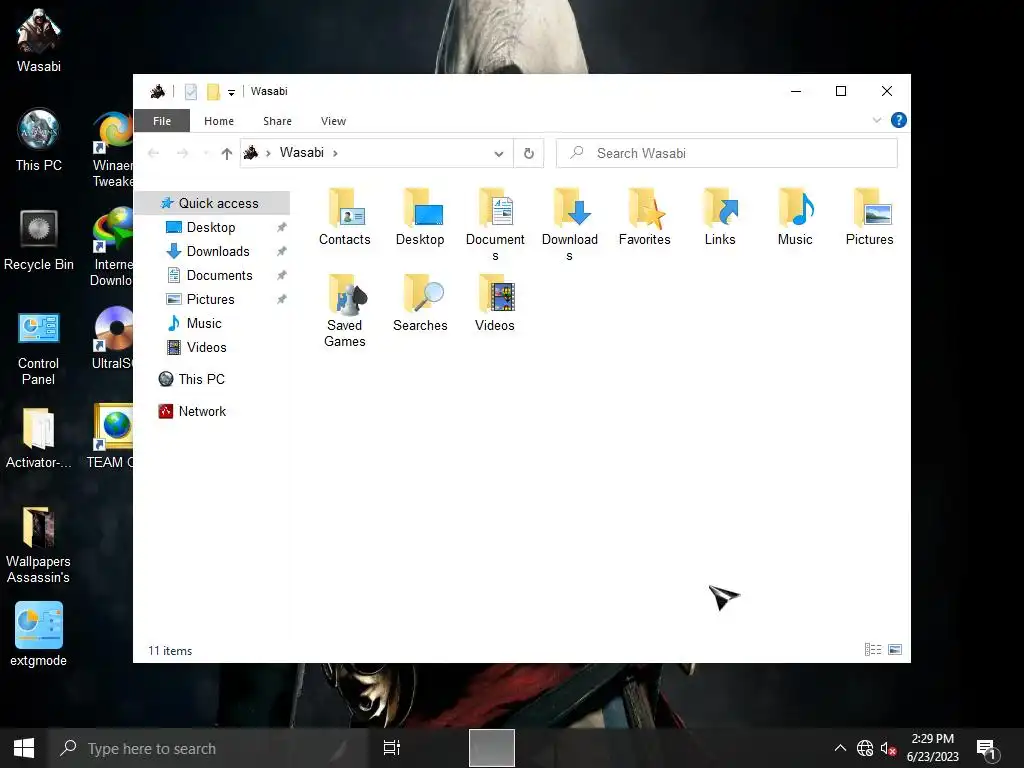The width and height of the screenshot is (1024, 768).
Task: Open the Contacts folder
Action: [x=345, y=217]
